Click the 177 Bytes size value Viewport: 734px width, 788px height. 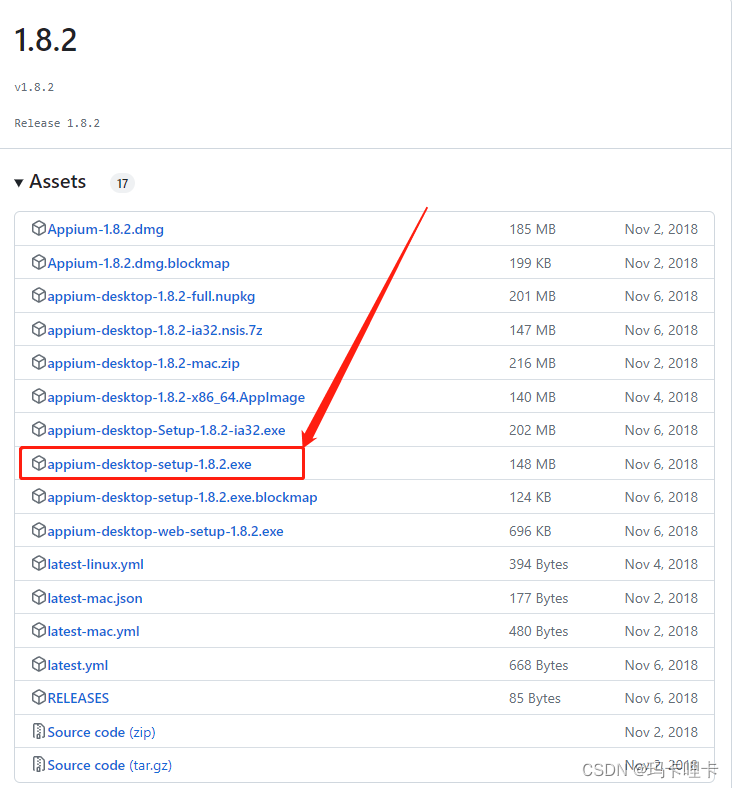tap(539, 599)
